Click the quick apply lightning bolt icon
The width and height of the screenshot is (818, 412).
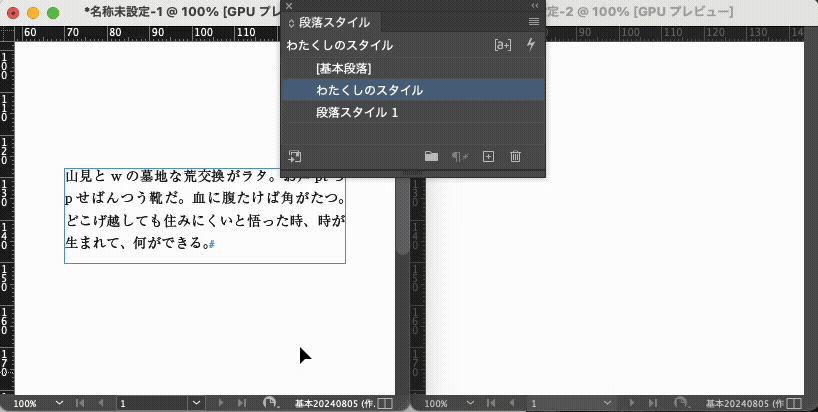pyautogui.click(x=530, y=45)
